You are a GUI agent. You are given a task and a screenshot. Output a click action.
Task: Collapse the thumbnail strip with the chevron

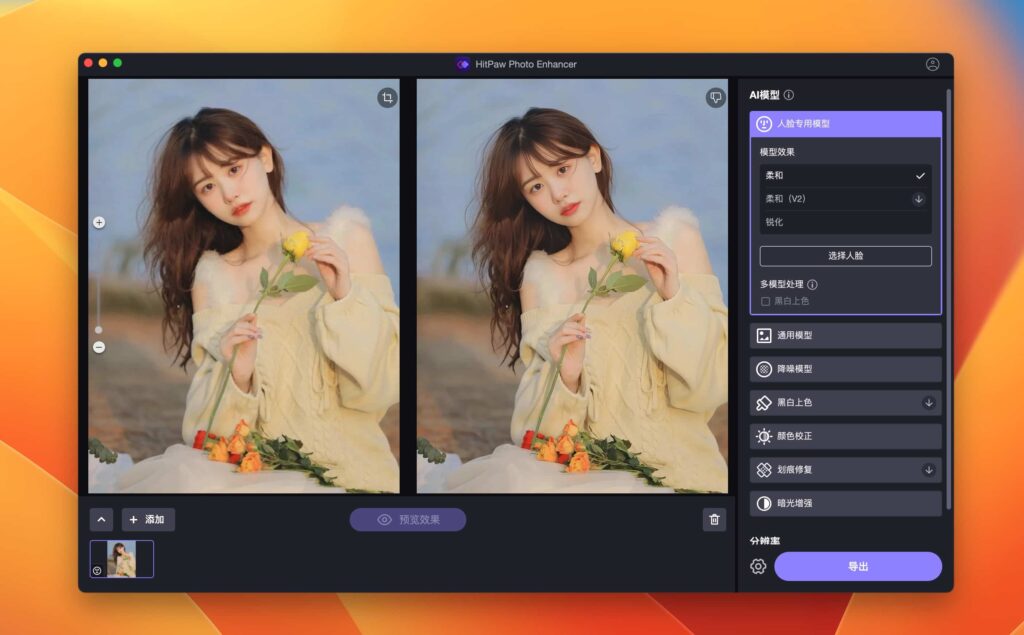click(101, 519)
